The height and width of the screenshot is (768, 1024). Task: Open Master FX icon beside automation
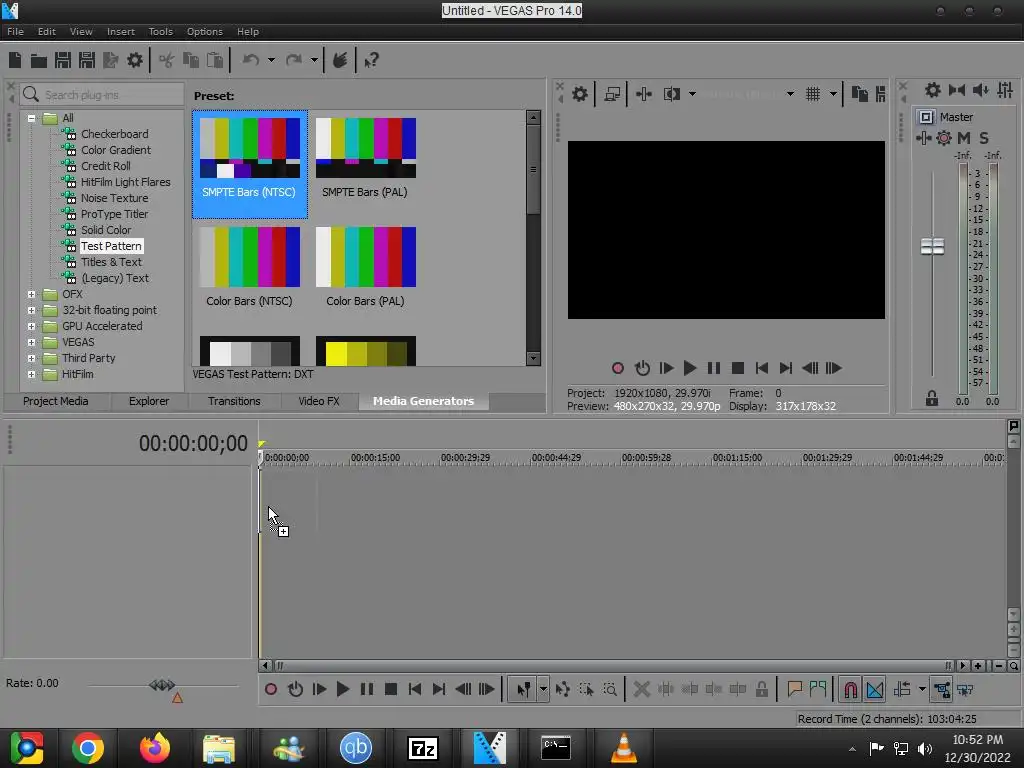point(923,138)
